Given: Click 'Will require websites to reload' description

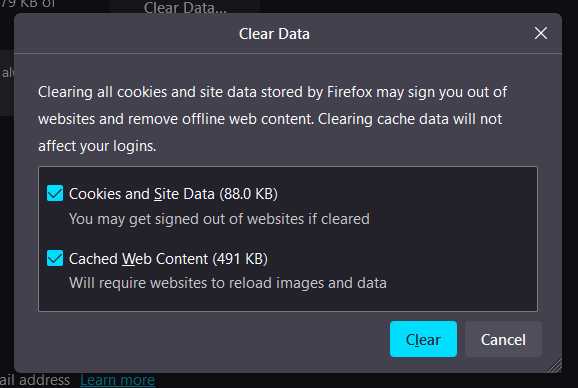Looking at the screenshot, I should click(x=228, y=283).
